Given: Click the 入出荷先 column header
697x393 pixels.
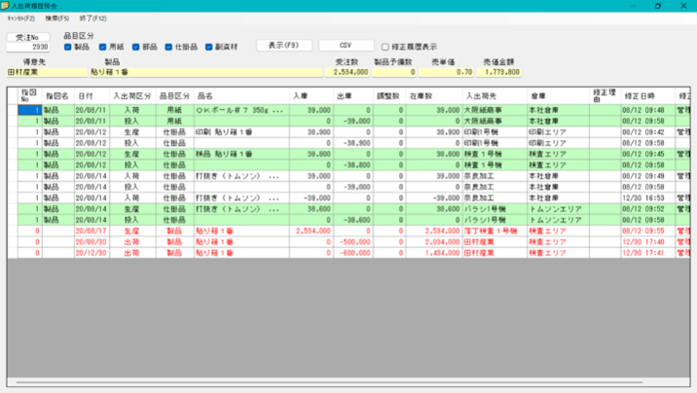Looking at the screenshot, I should [495, 96].
